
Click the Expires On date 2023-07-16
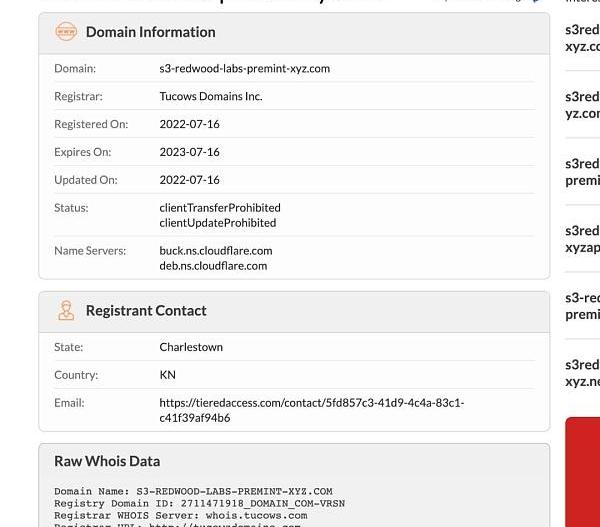(x=189, y=152)
